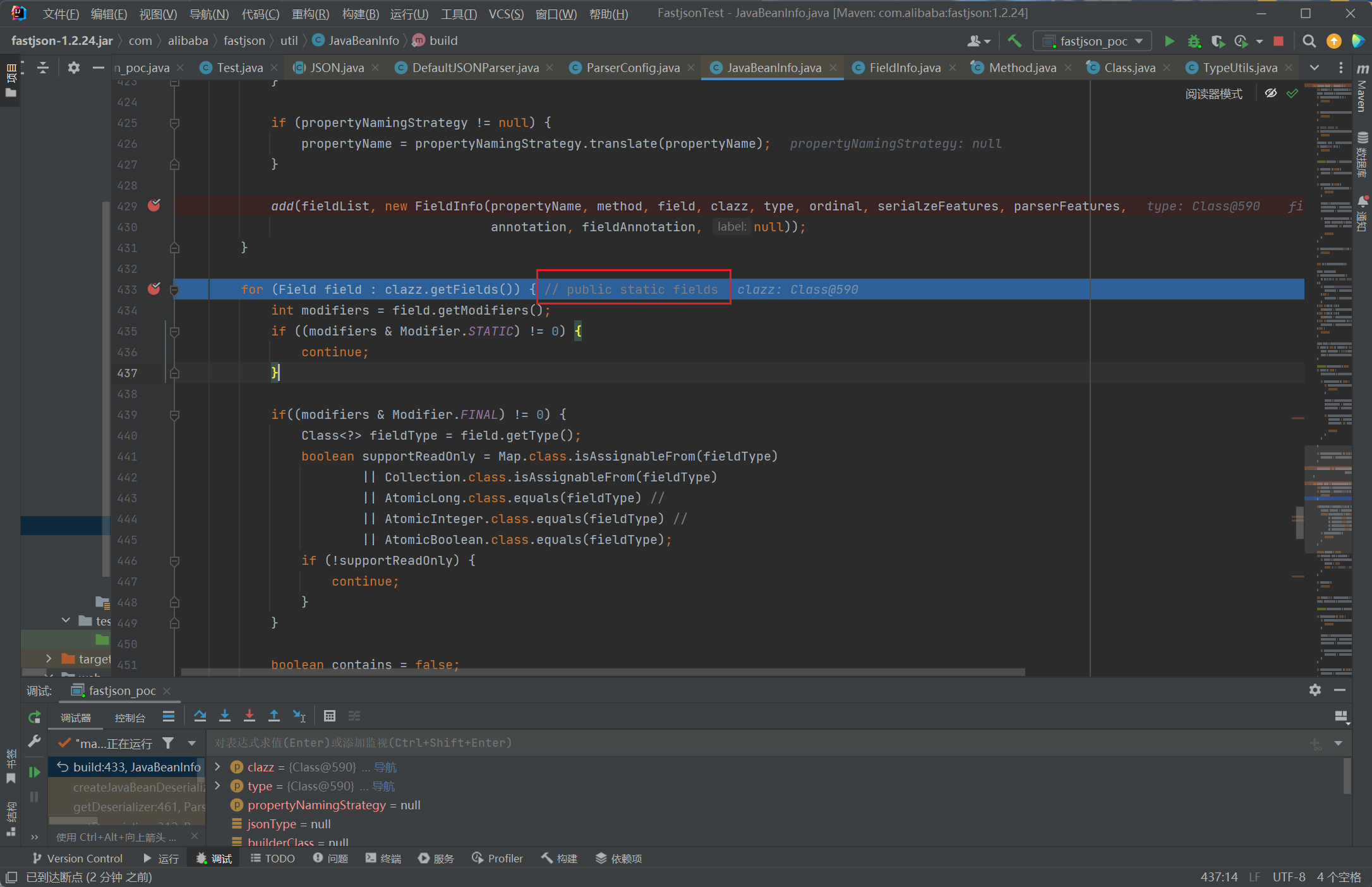Toggle breakpoint on line 433
Viewport: 1372px width, 887px height.
(153, 289)
